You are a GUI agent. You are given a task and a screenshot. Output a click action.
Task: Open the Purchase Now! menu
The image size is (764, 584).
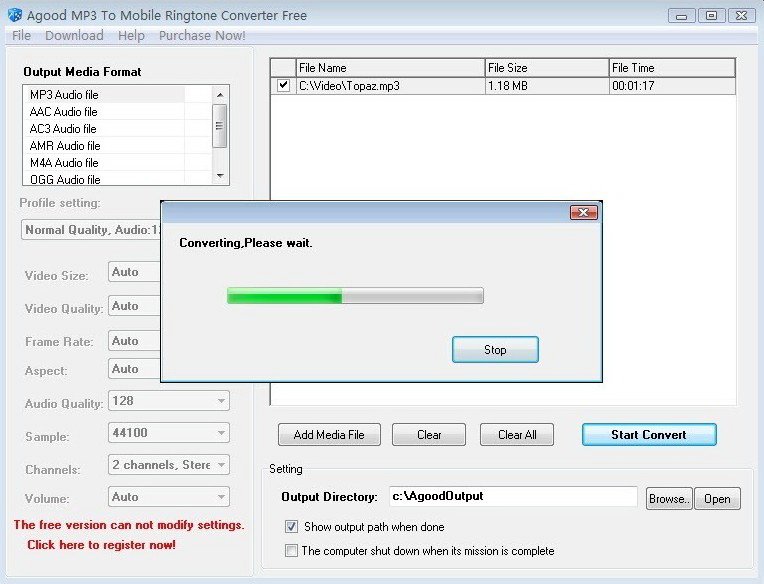point(202,36)
